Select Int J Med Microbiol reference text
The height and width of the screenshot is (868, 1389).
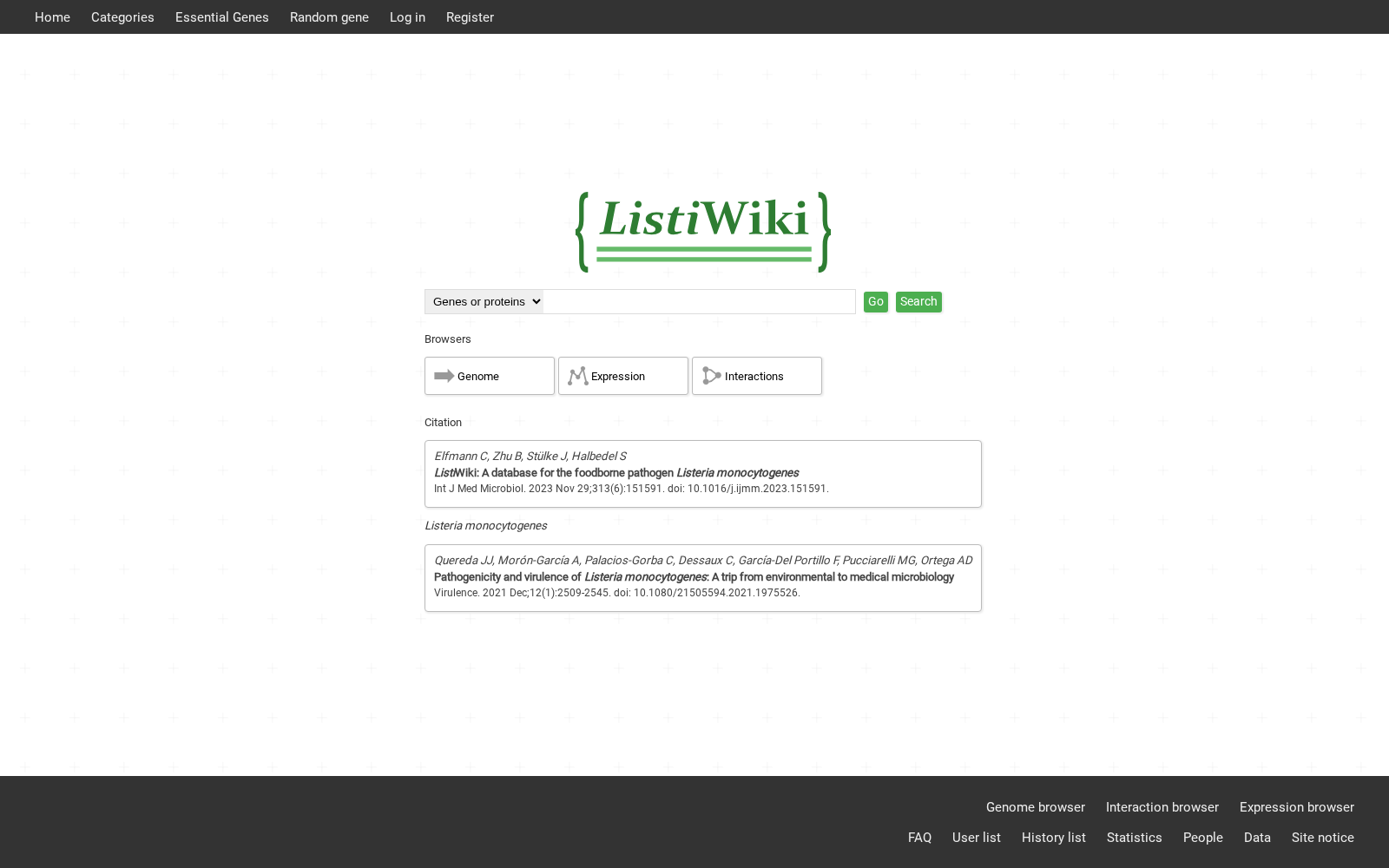pyautogui.click(x=631, y=489)
